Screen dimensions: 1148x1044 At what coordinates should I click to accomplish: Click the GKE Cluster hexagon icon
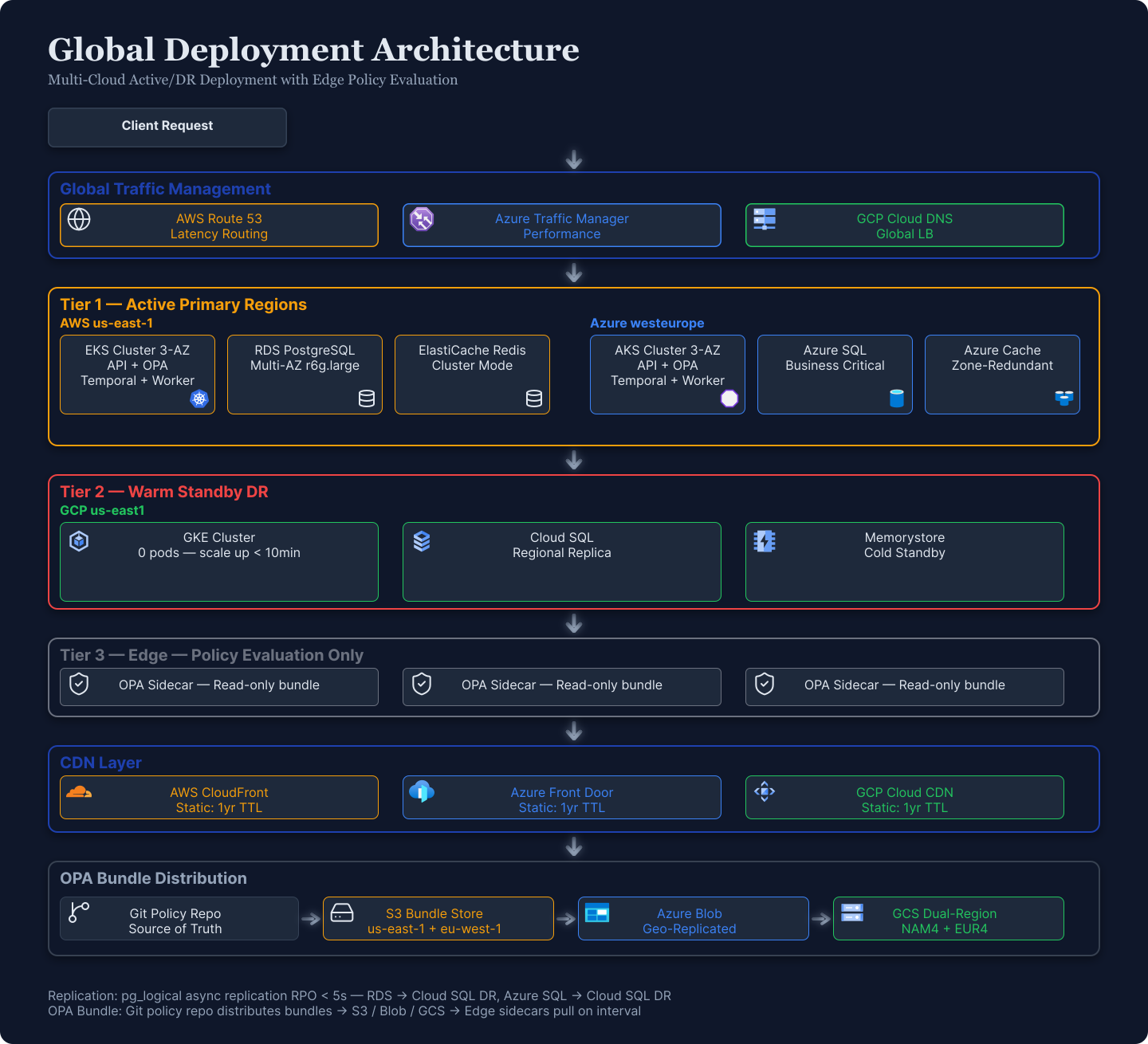coord(79,541)
